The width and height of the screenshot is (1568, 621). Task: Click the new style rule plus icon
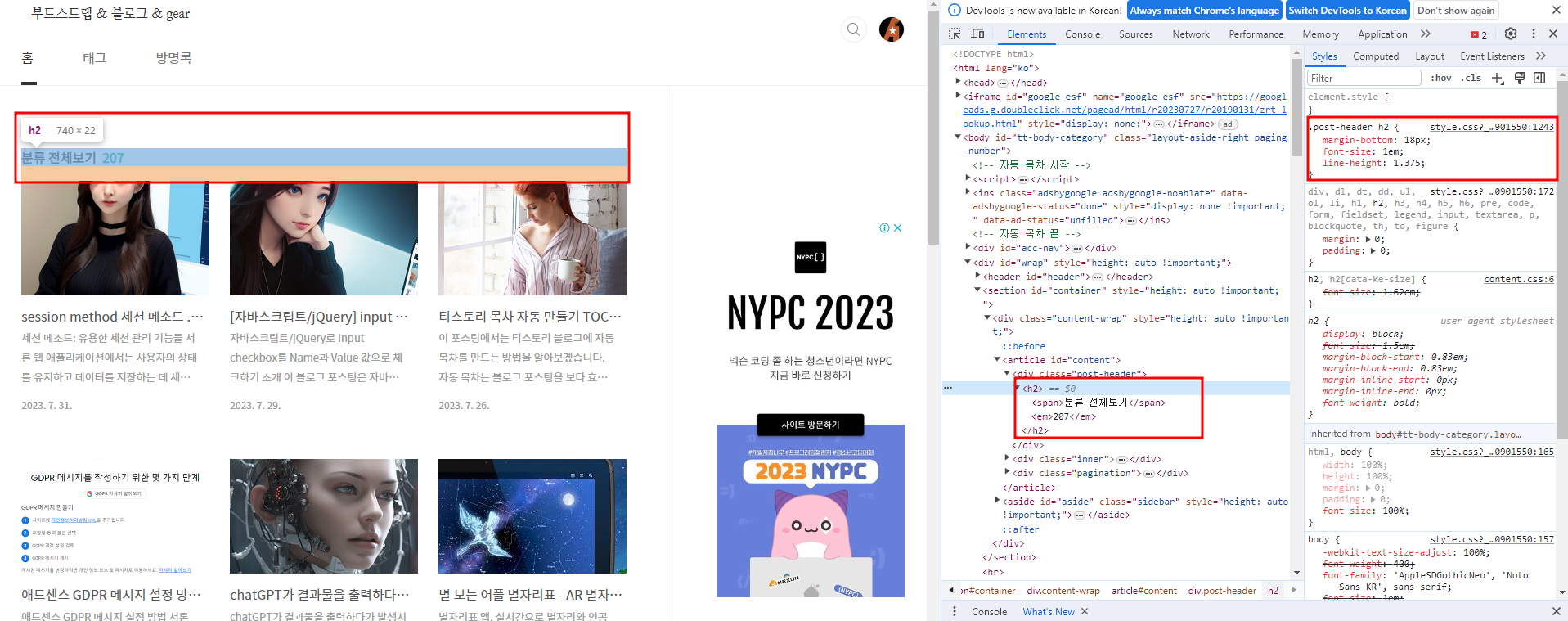point(1498,78)
